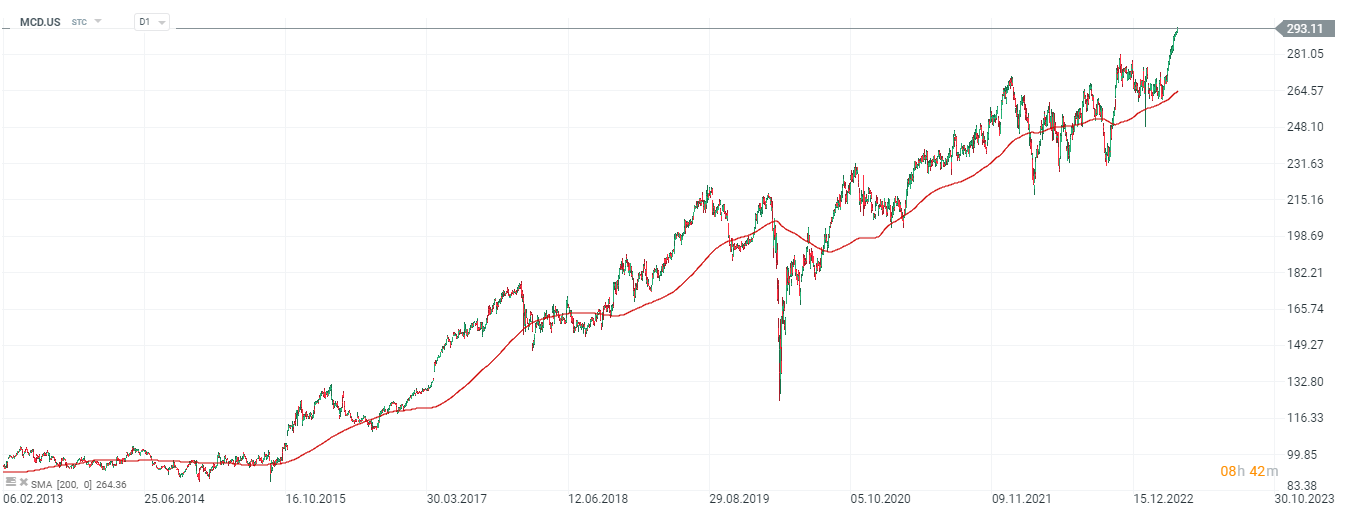Click the 25.06.2014 date on the time axis

tap(174, 497)
